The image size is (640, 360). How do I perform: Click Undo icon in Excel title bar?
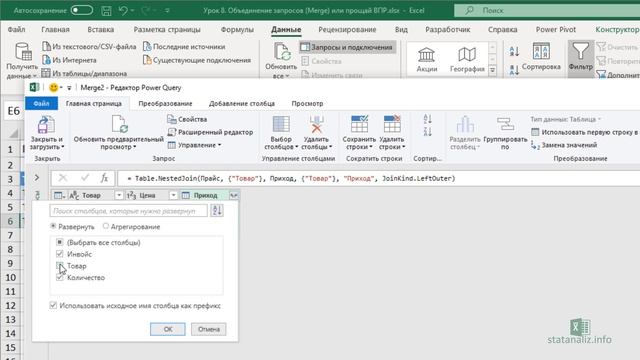(x=123, y=11)
